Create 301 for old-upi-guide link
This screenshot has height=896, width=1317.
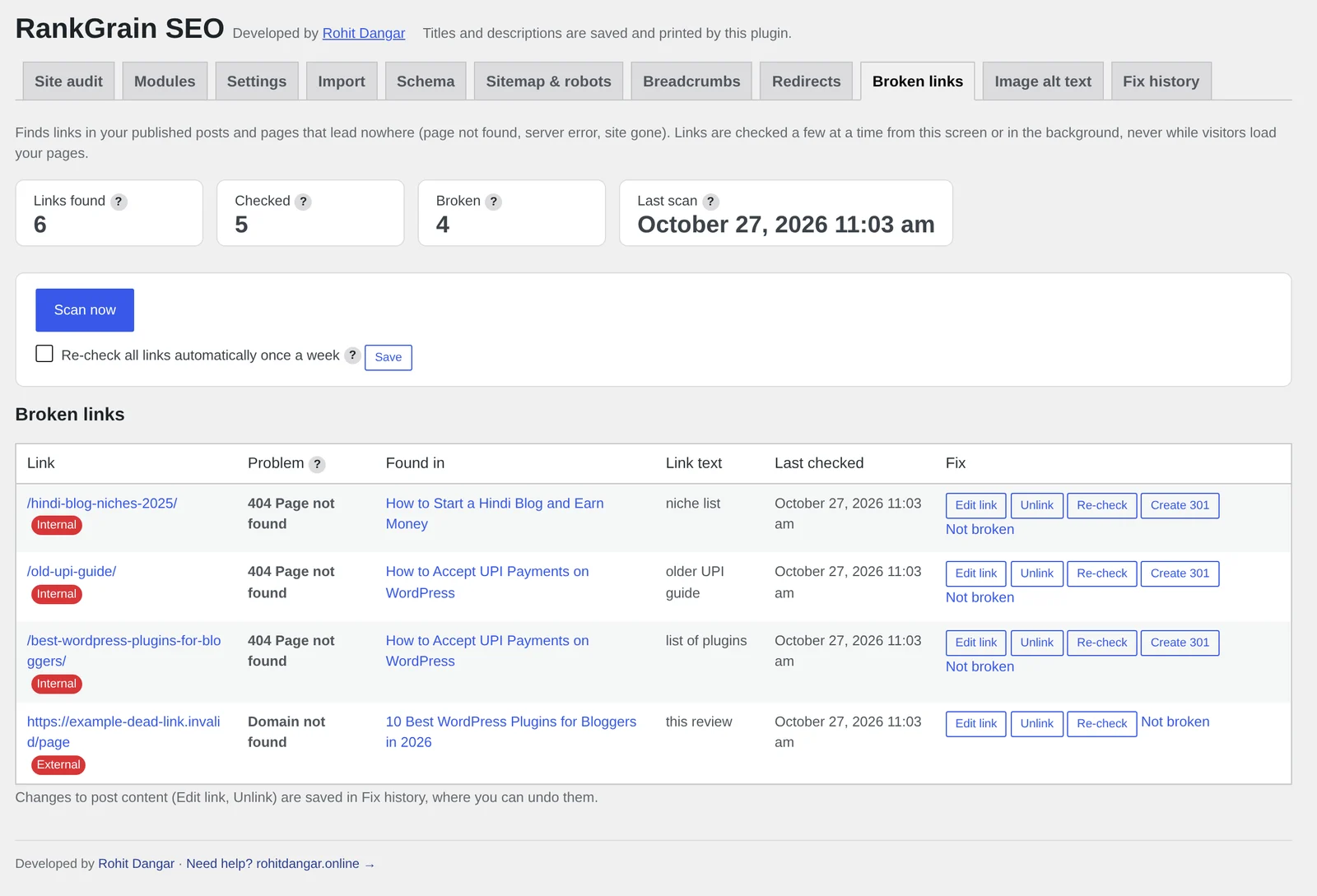(1180, 573)
